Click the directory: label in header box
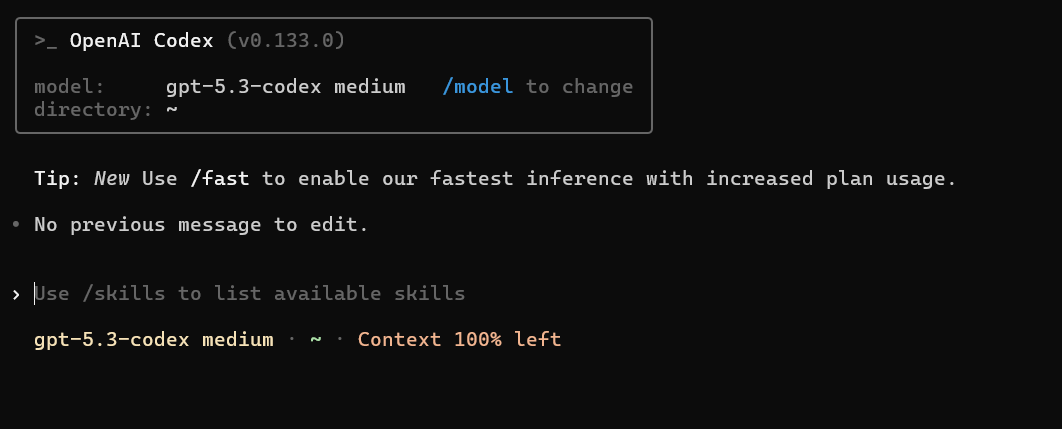 93,110
